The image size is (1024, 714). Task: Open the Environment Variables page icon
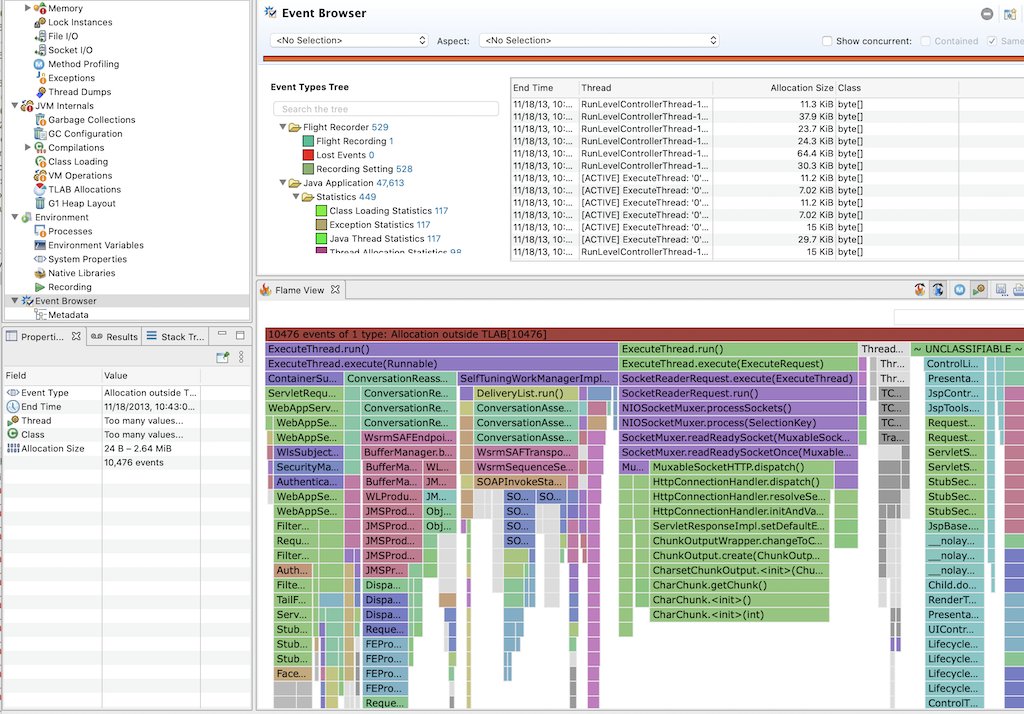tap(40, 245)
